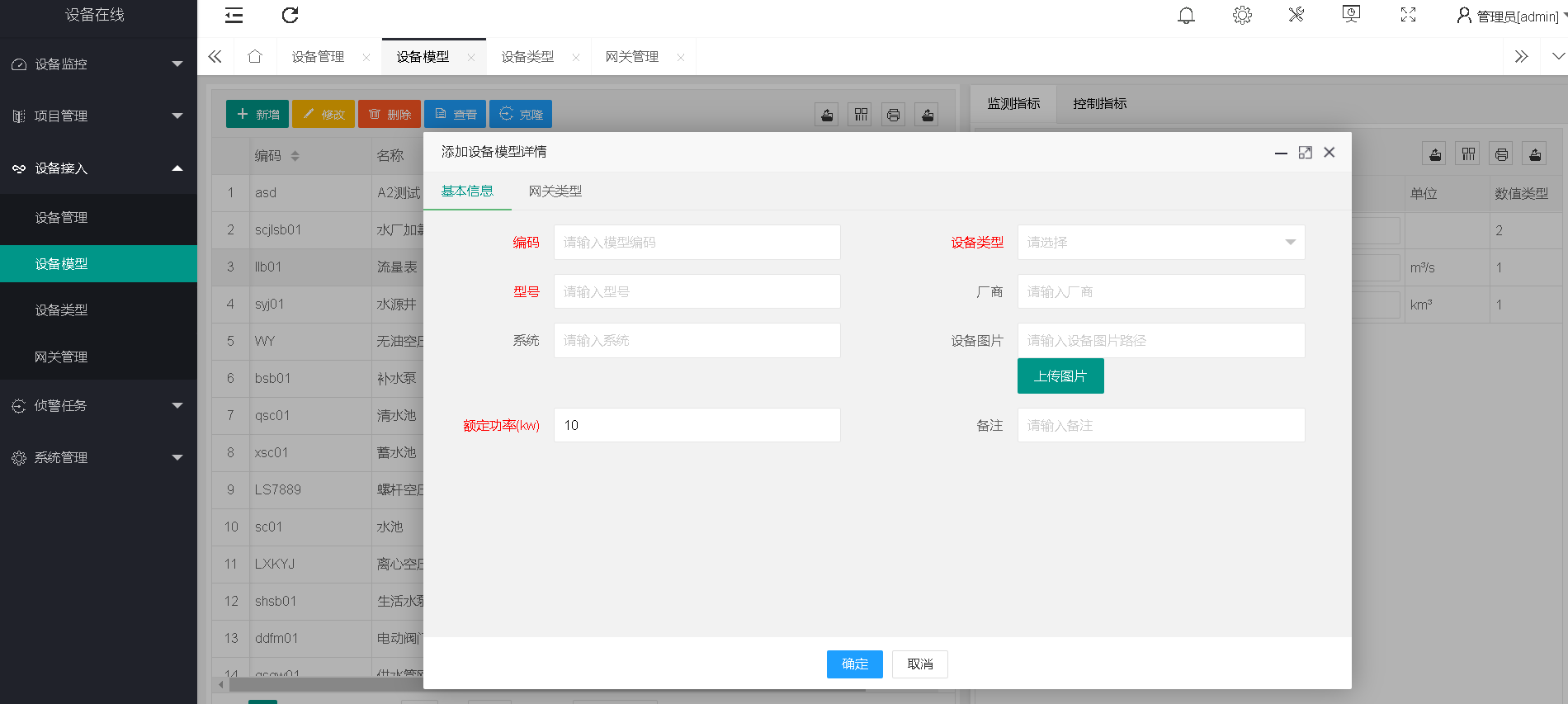1568x704 pixels.
Task: Select 网关管理 in the sidebar submenu
Action: tap(98, 357)
